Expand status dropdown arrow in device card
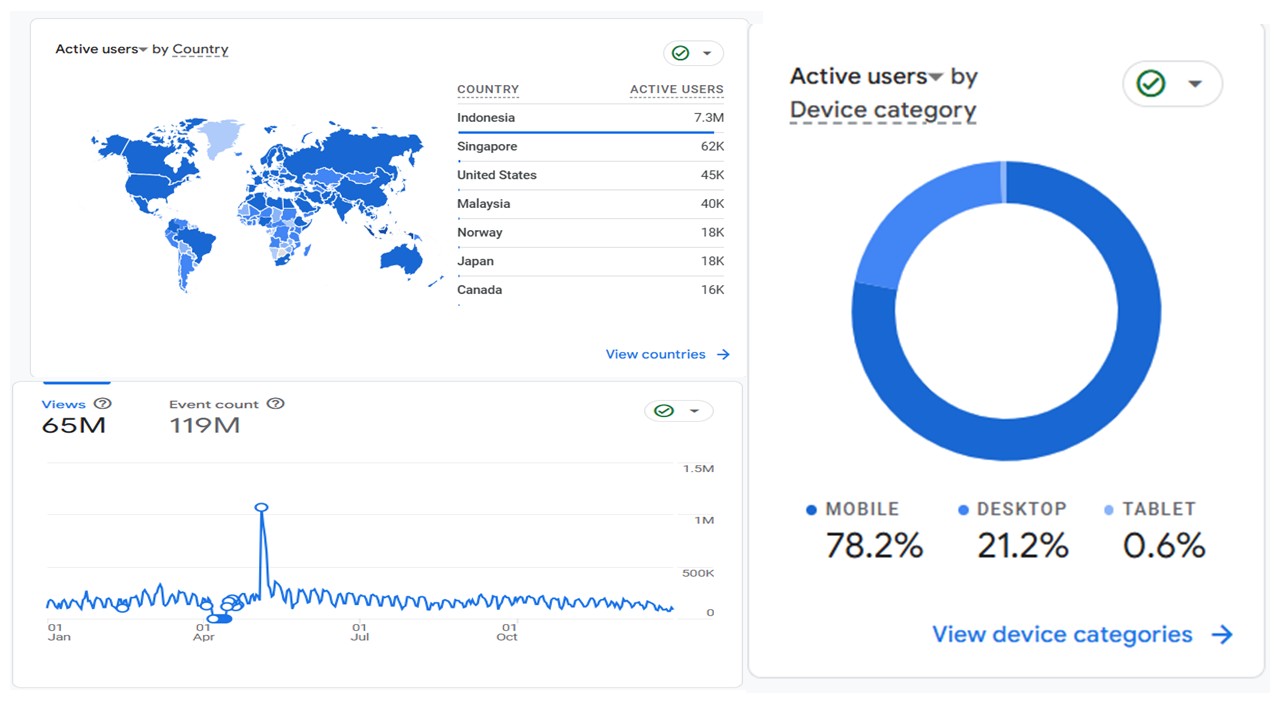This screenshot has width=1280, height=720. click(x=1195, y=84)
